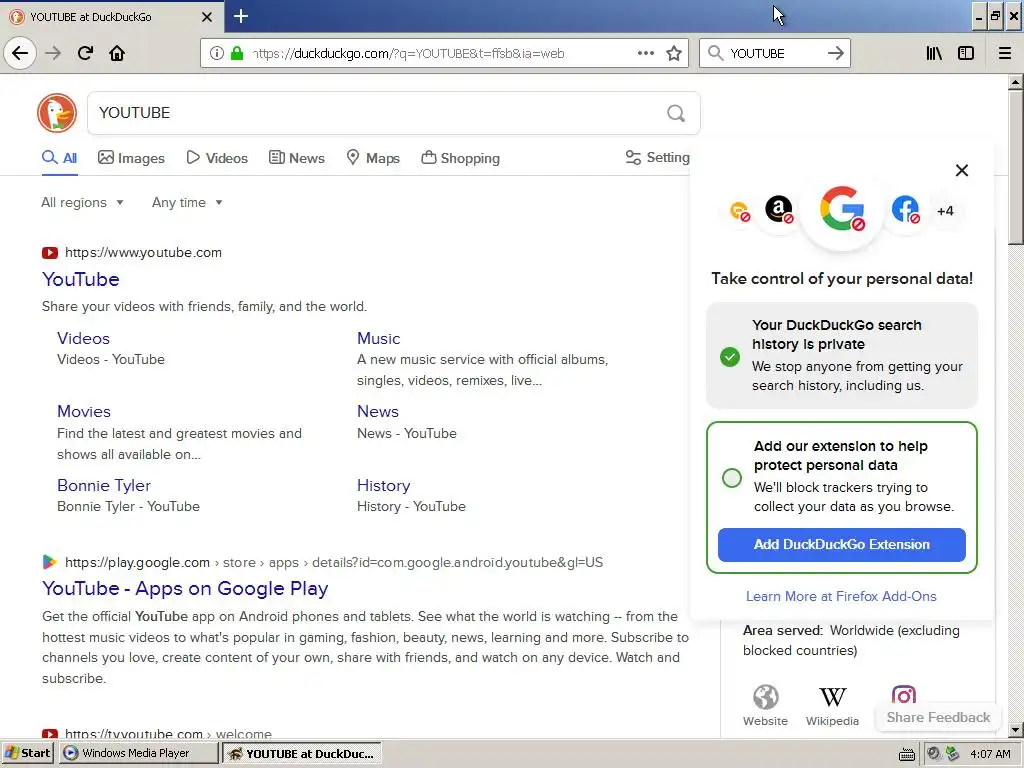Expand the Any time filter dropdown

click(187, 202)
